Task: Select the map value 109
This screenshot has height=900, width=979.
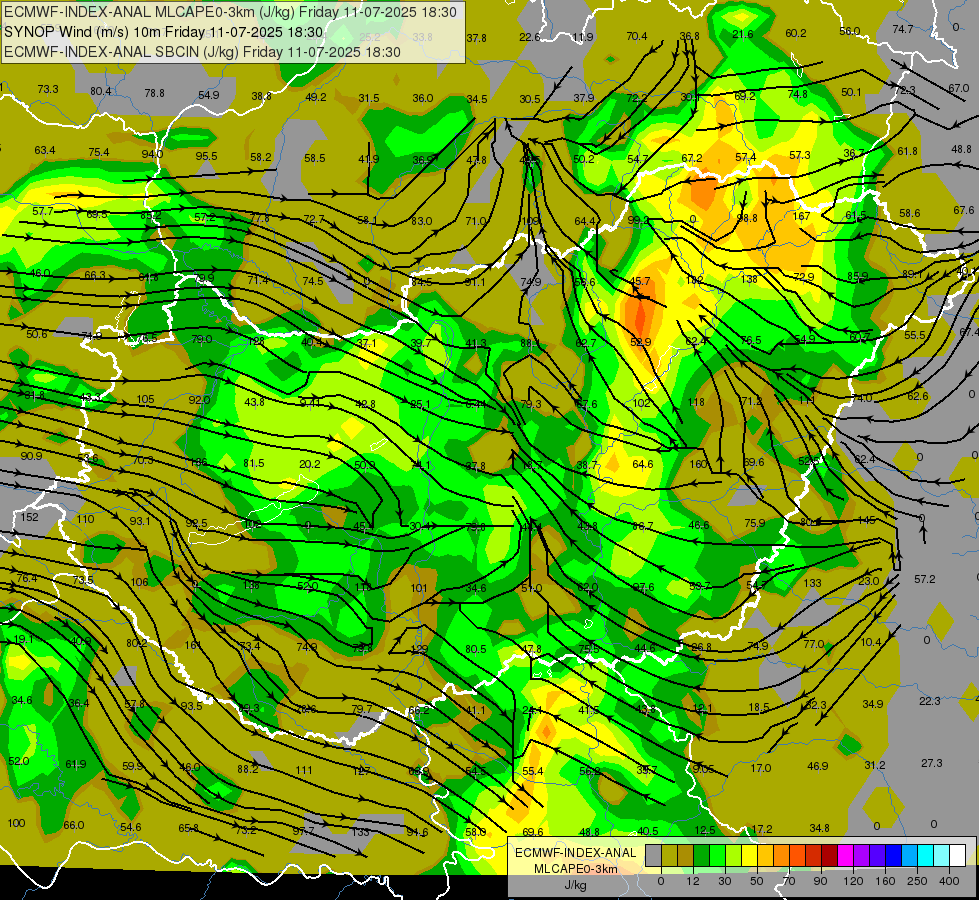Action: (529, 221)
